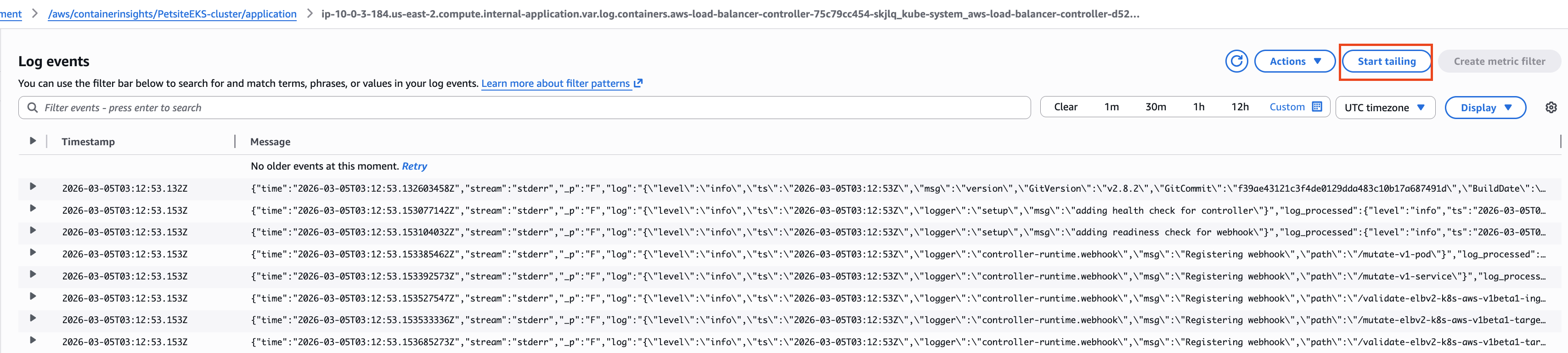Select the 30m time range
Screen dimensions: 1568x353
(1155, 107)
